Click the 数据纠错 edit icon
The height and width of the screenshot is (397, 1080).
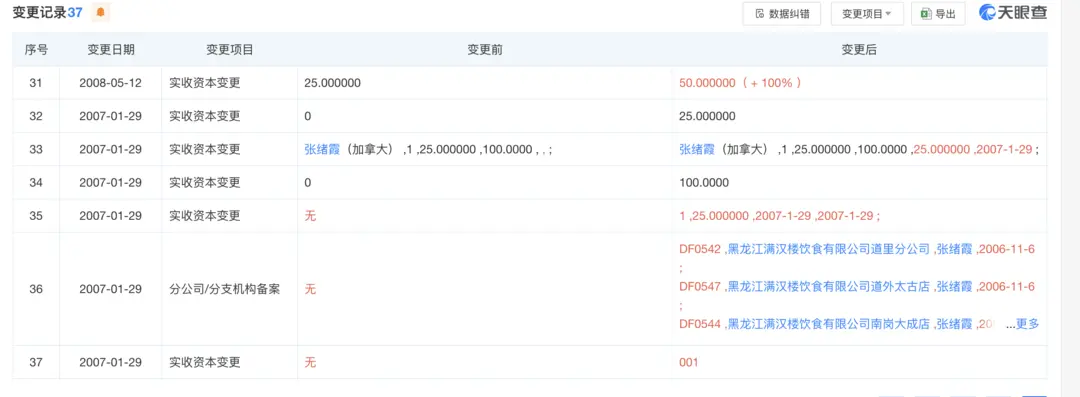[760, 14]
